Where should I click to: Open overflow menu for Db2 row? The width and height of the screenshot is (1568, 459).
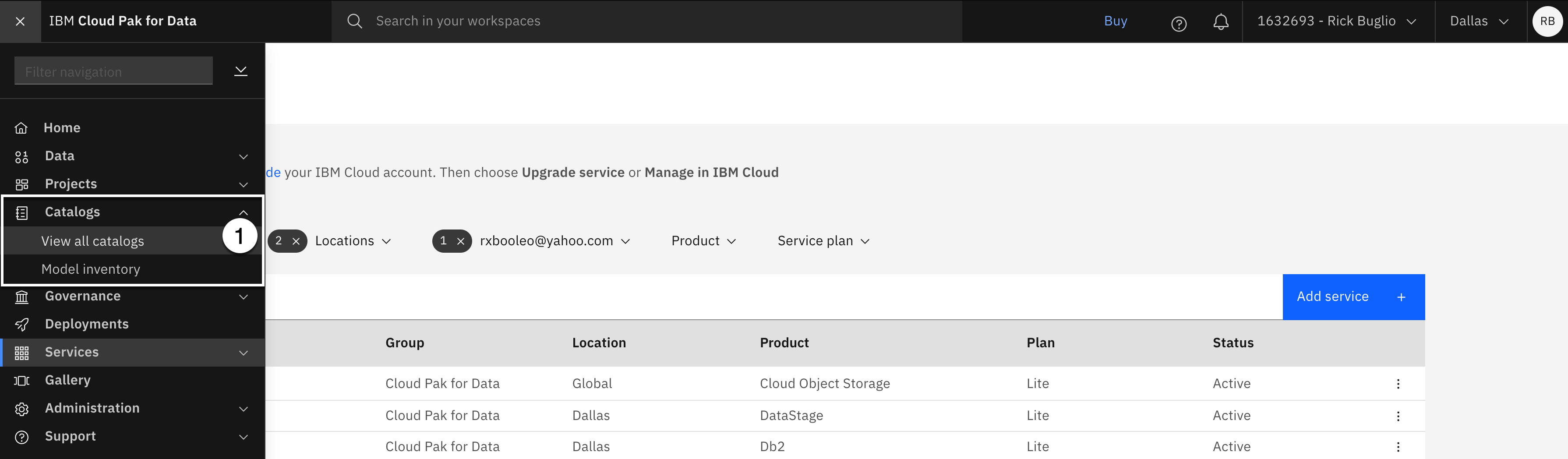(x=1398, y=446)
